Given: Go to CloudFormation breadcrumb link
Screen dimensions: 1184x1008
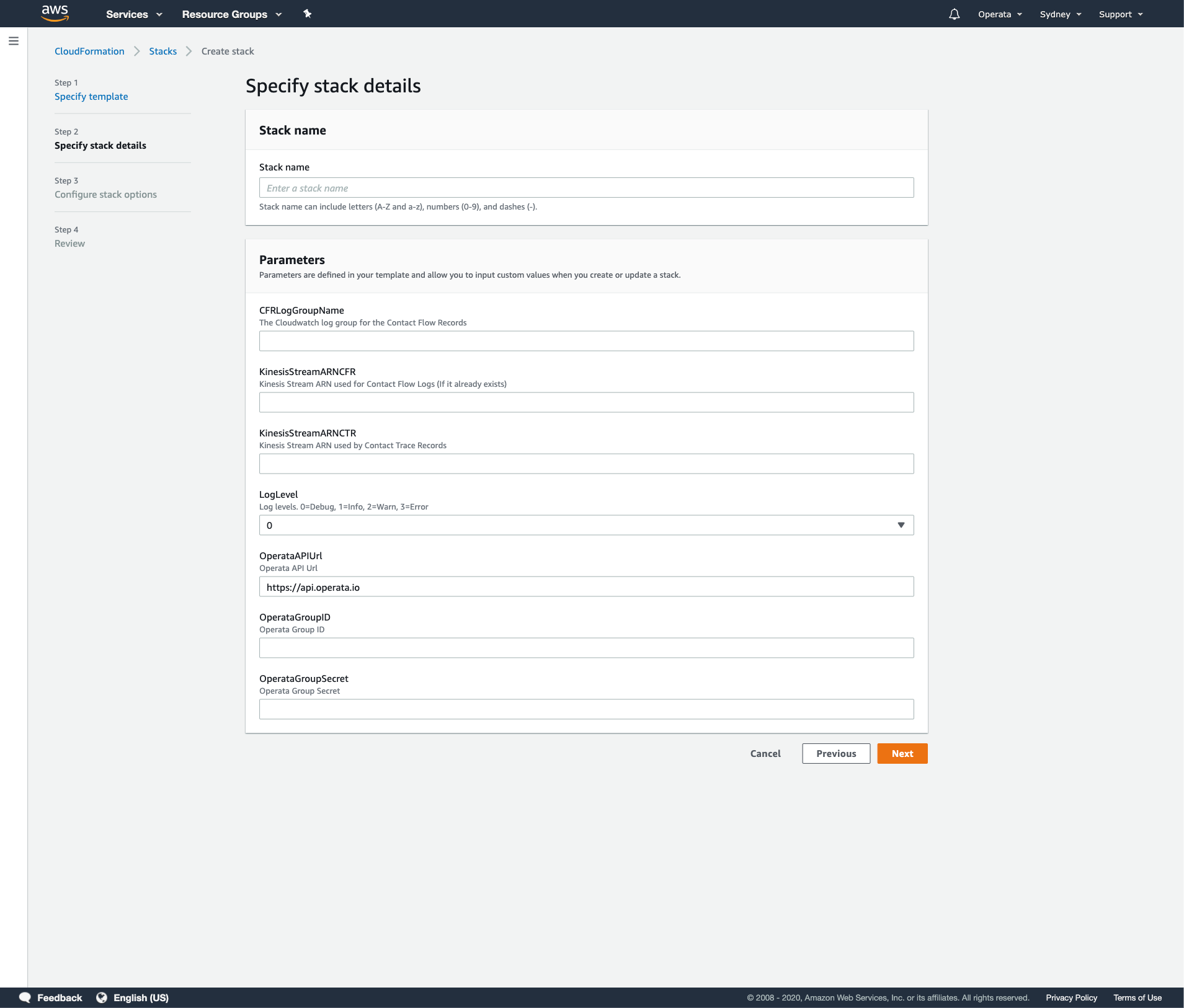Looking at the screenshot, I should pyautogui.click(x=89, y=51).
